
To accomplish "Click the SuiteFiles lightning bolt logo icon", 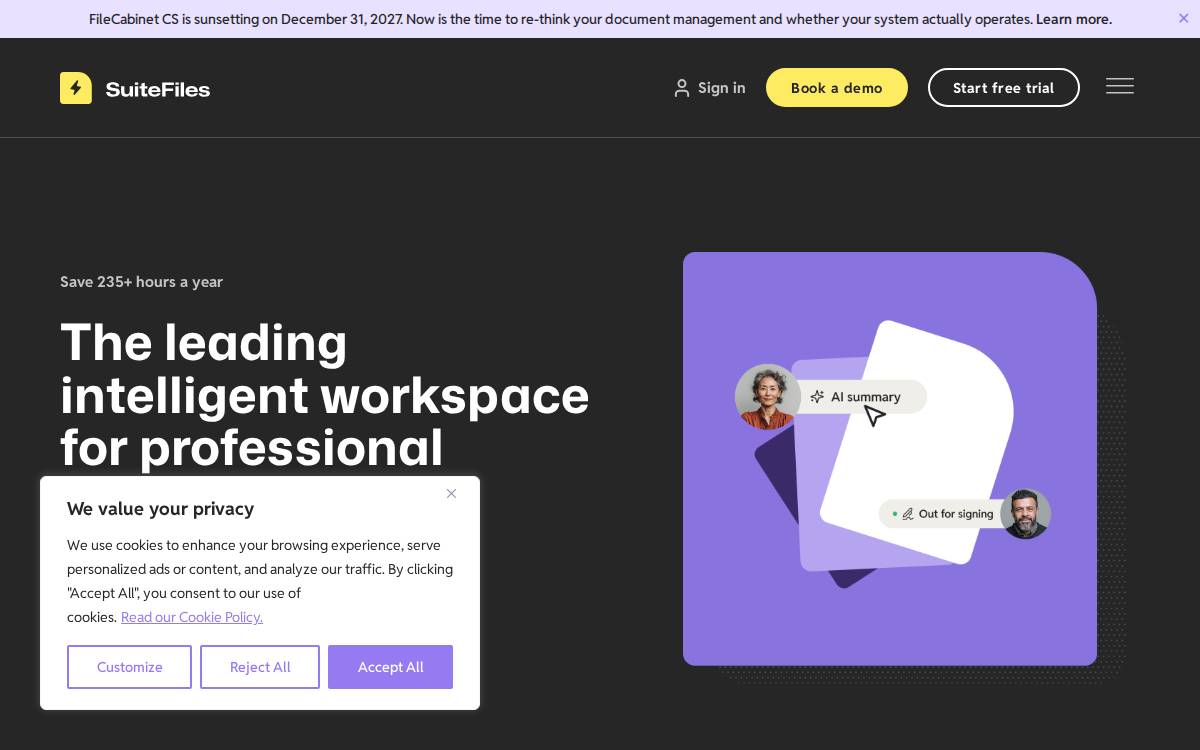I will [76, 88].
